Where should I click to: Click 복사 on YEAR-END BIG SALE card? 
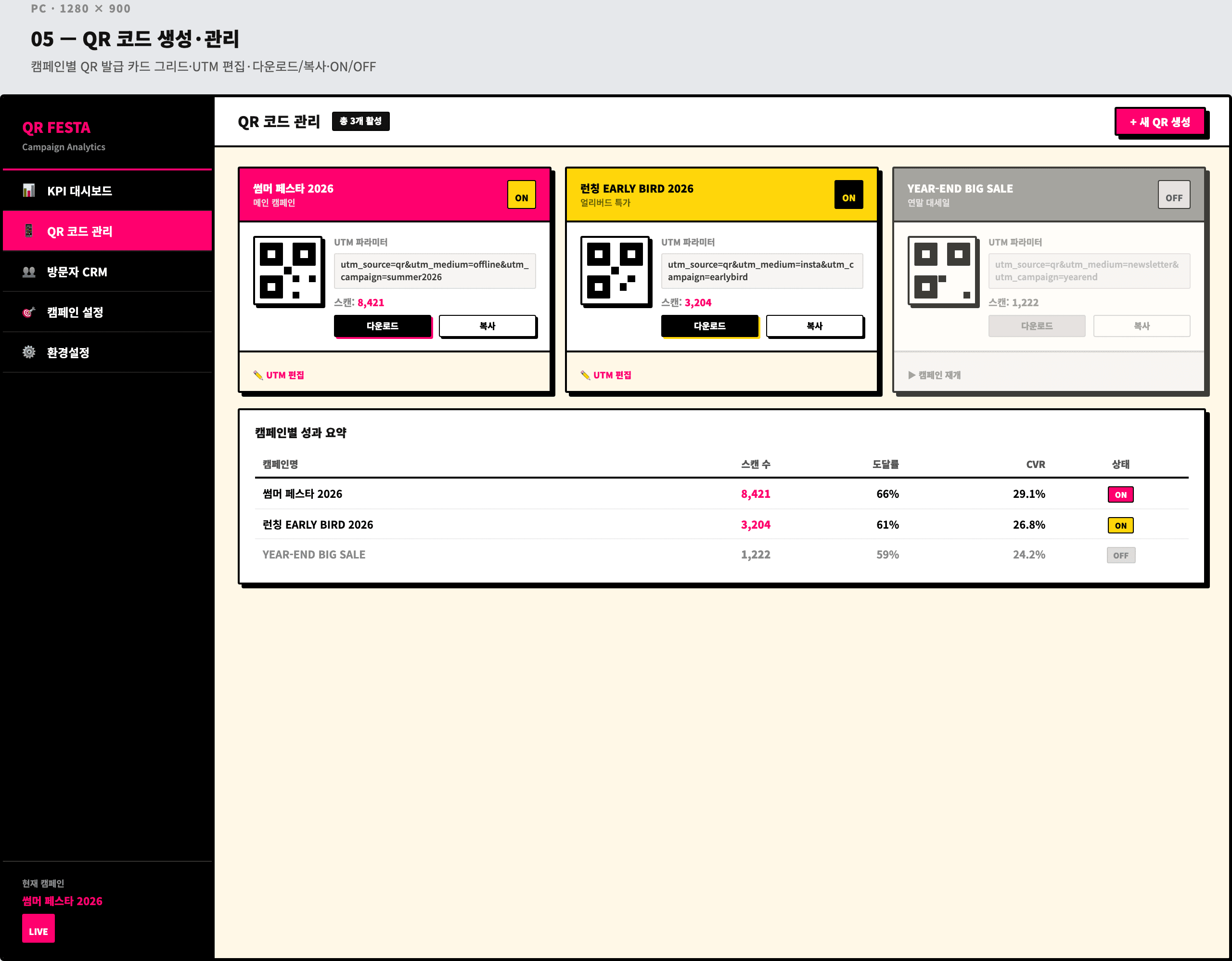1142,325
